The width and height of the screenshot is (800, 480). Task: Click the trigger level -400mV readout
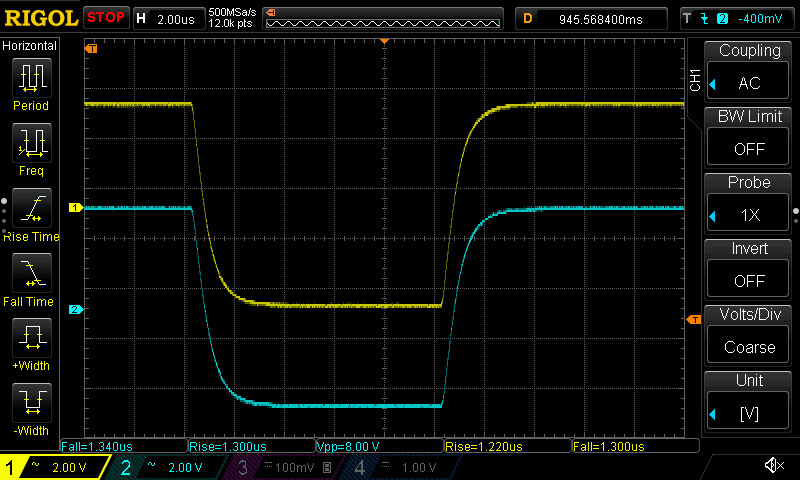760,19
